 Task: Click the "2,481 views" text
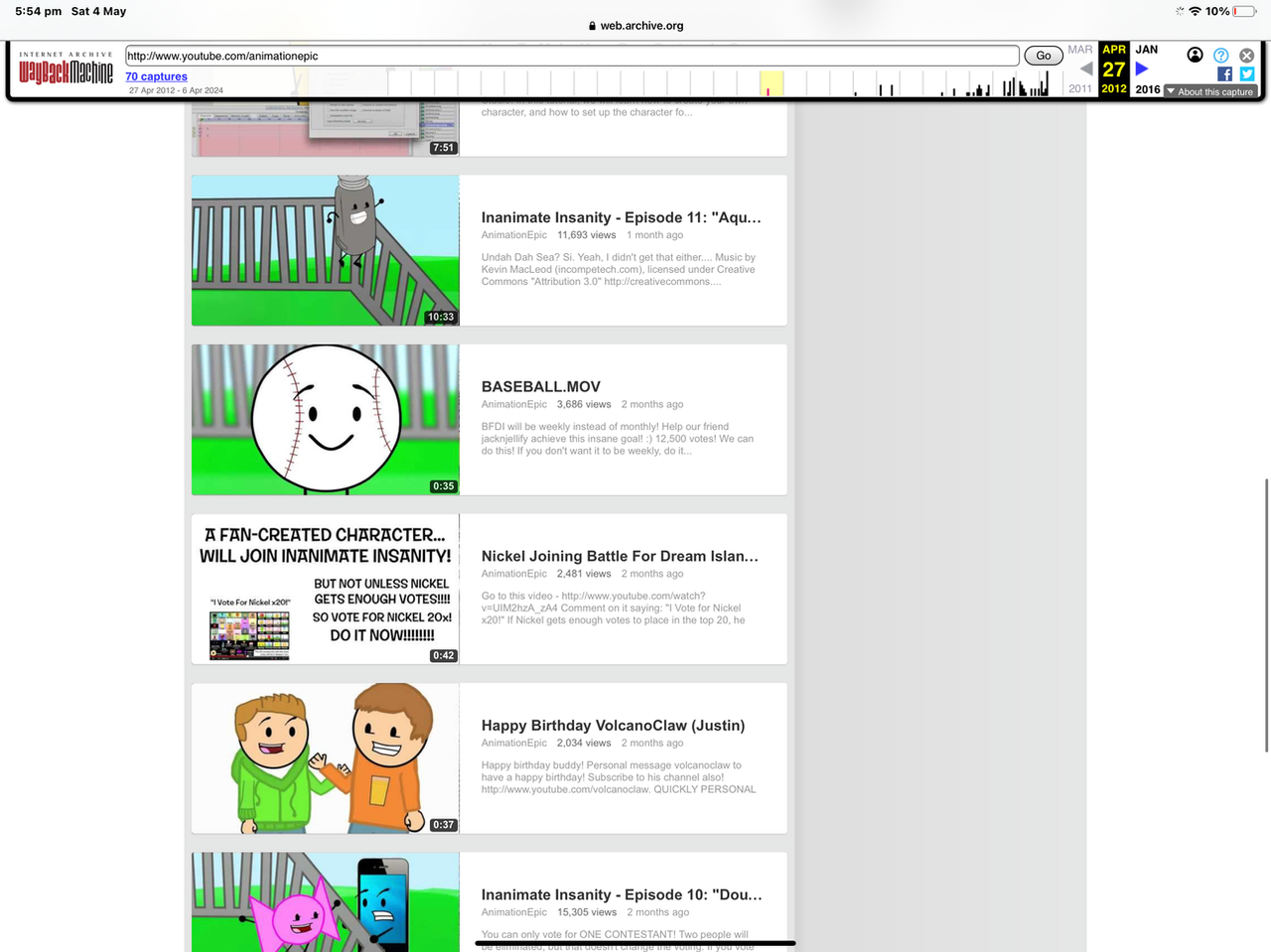pos(584,574)
